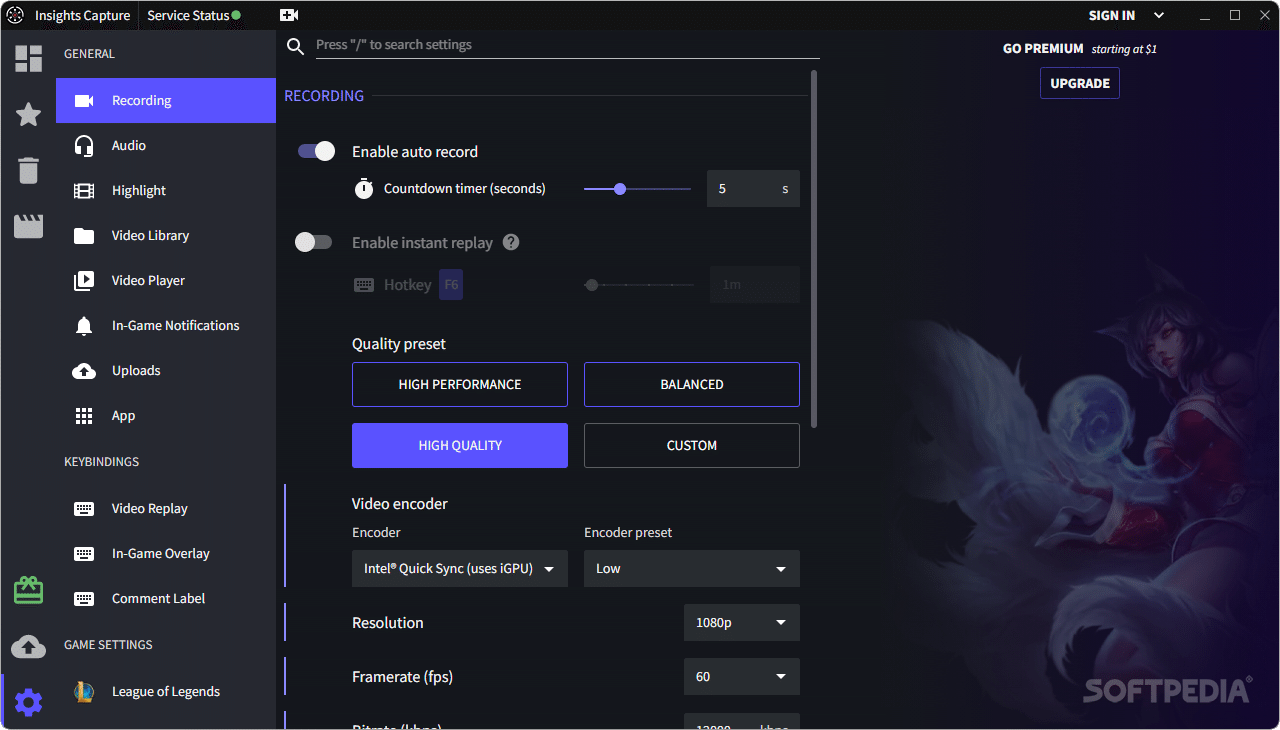Click the settings panel vertical scrollbar
Image resolution: width=1280 pixels, height=730 pixels.
tap(814, 248)
